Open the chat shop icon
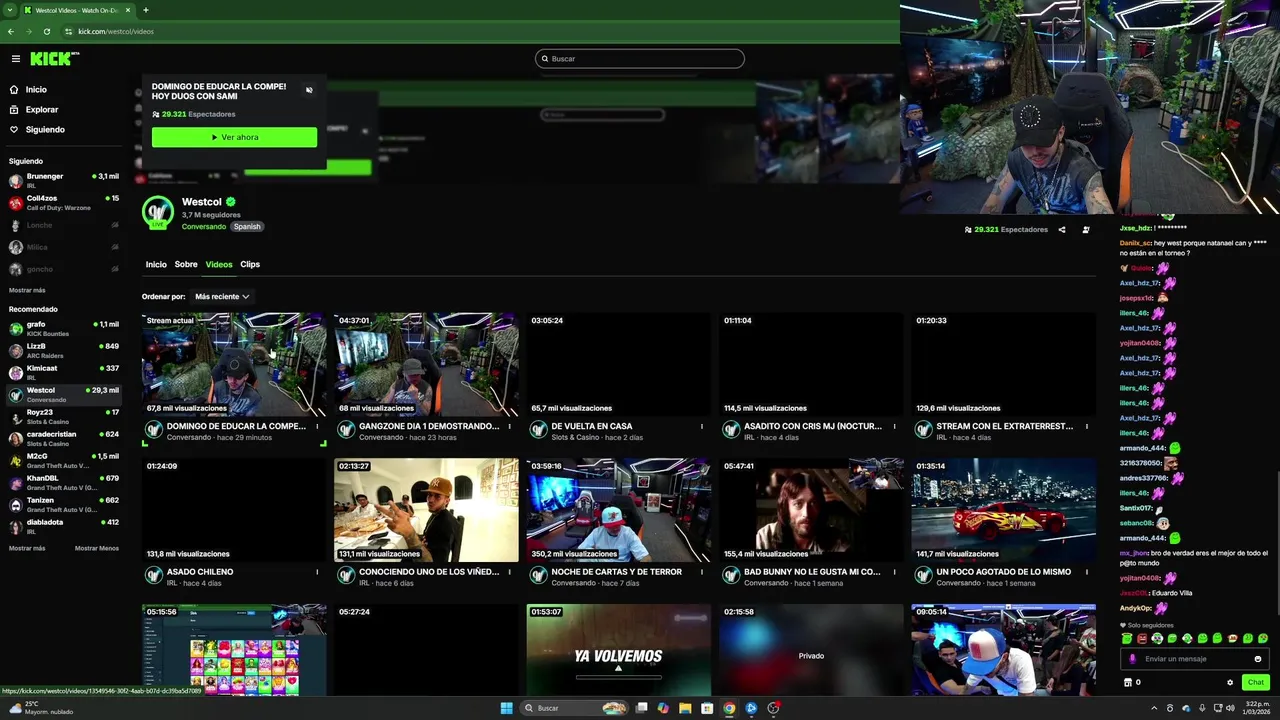The height and width of the screenshot is (720, 1280). [x=1128, y=682]
